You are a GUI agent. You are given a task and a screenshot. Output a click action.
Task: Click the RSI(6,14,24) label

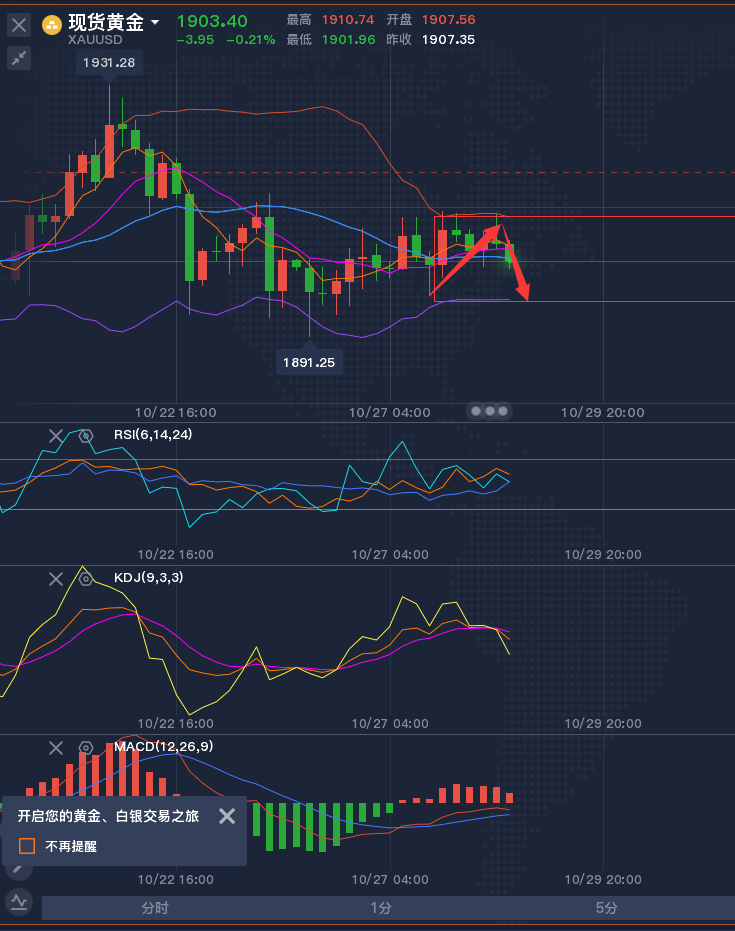coord(153,435)
